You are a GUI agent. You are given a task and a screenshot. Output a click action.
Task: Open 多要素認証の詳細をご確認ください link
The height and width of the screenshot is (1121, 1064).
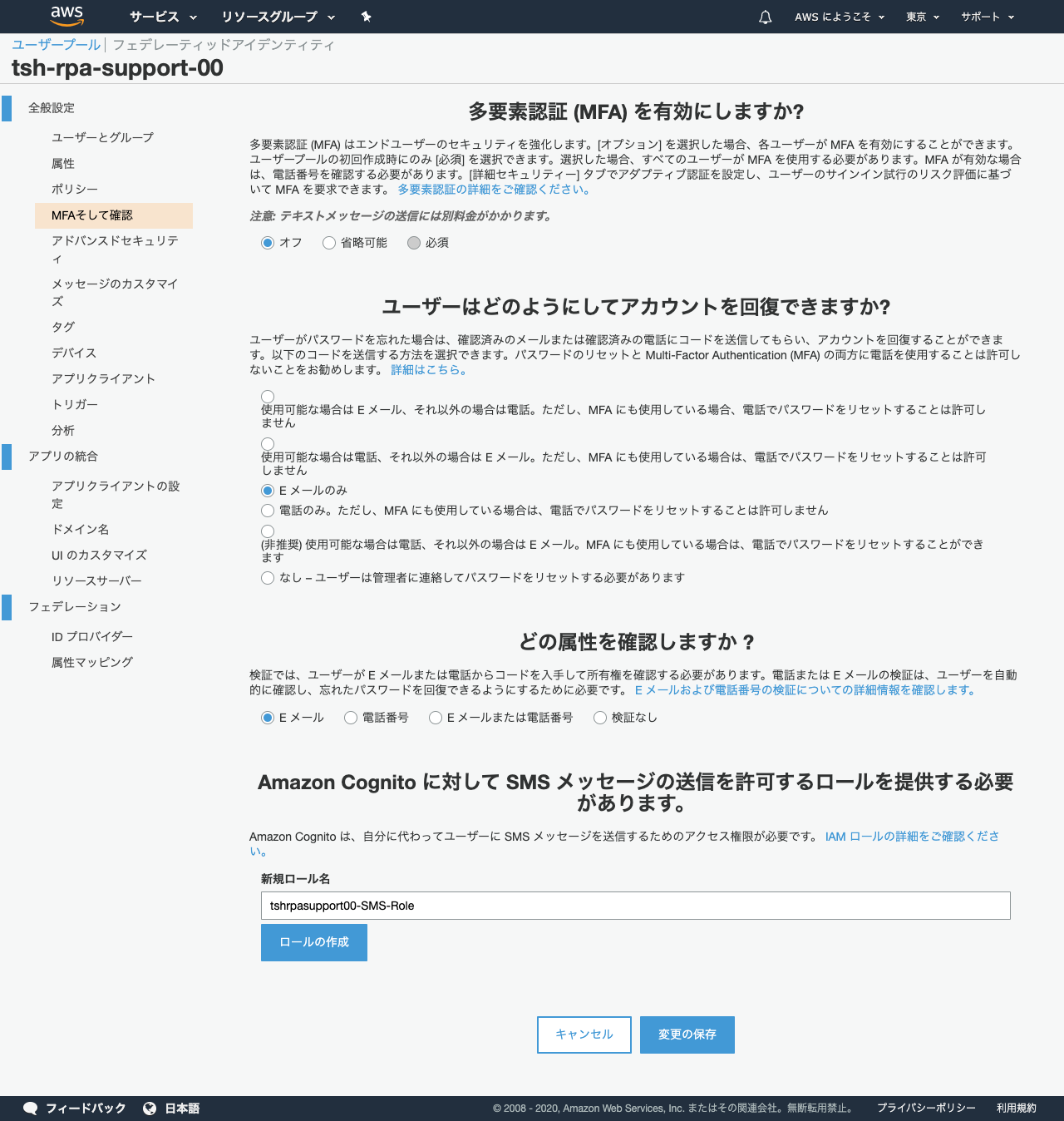[495, 190]
